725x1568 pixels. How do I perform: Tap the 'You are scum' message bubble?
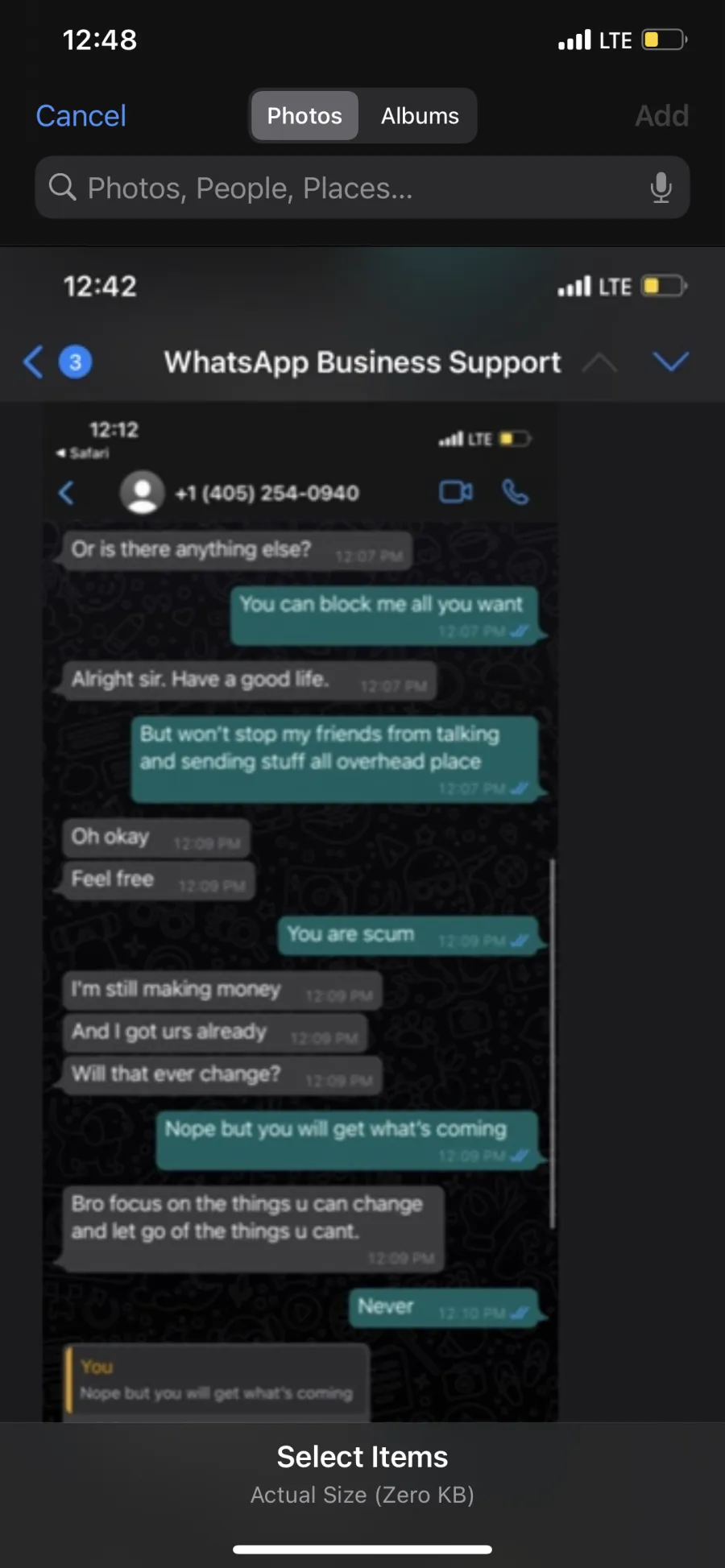408,935
